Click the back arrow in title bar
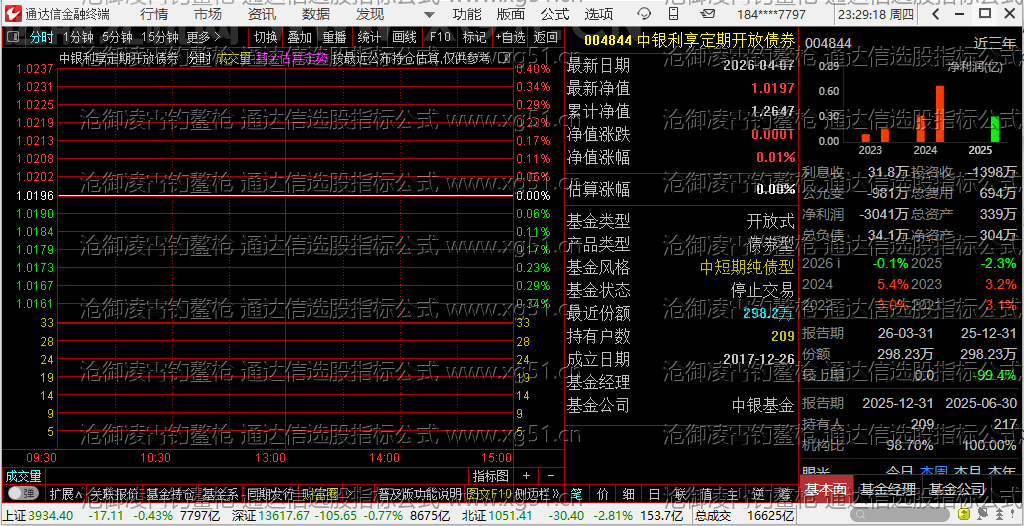 coord(936,14)
